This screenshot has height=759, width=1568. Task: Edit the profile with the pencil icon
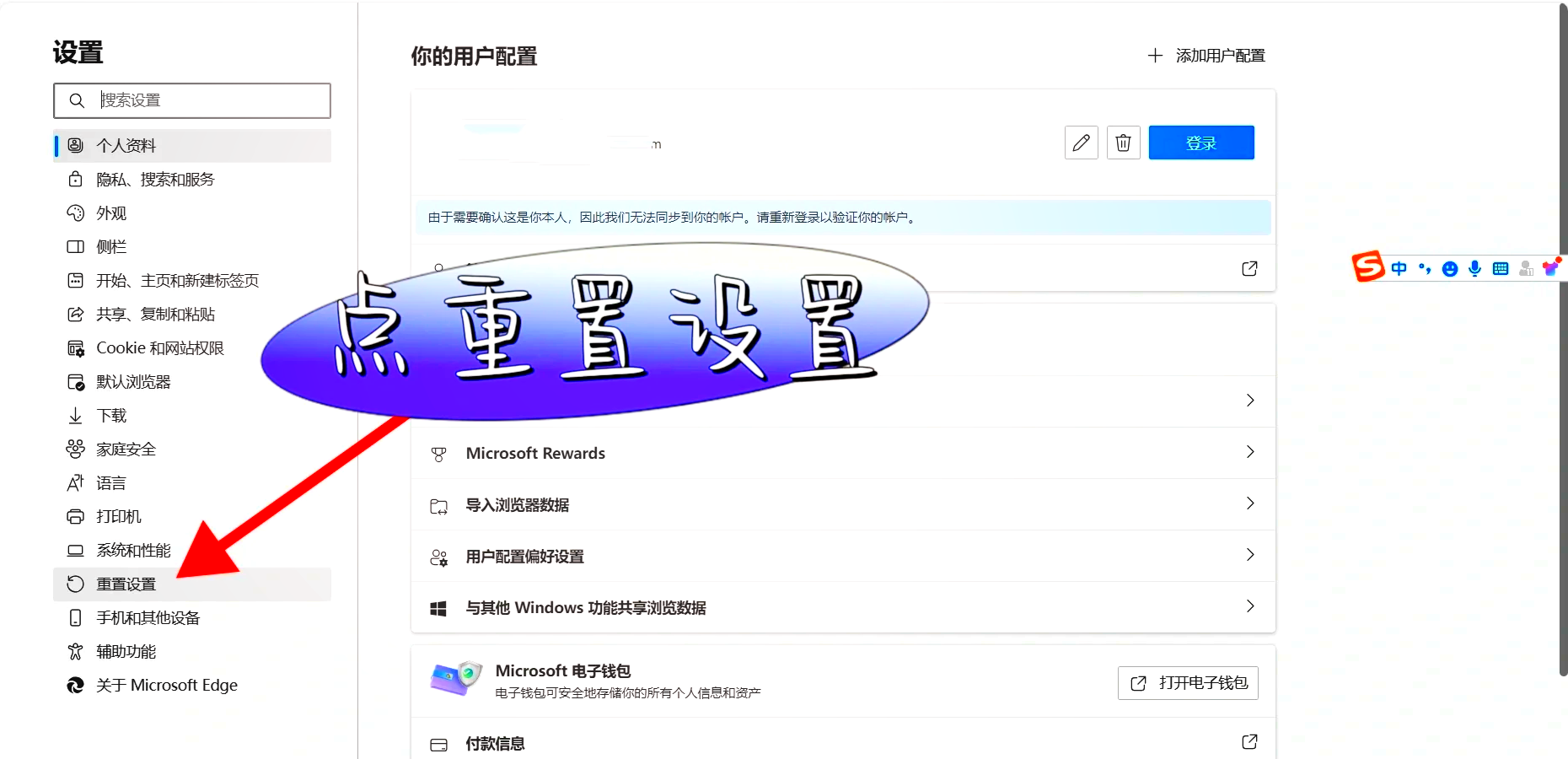click(1082, 143)
